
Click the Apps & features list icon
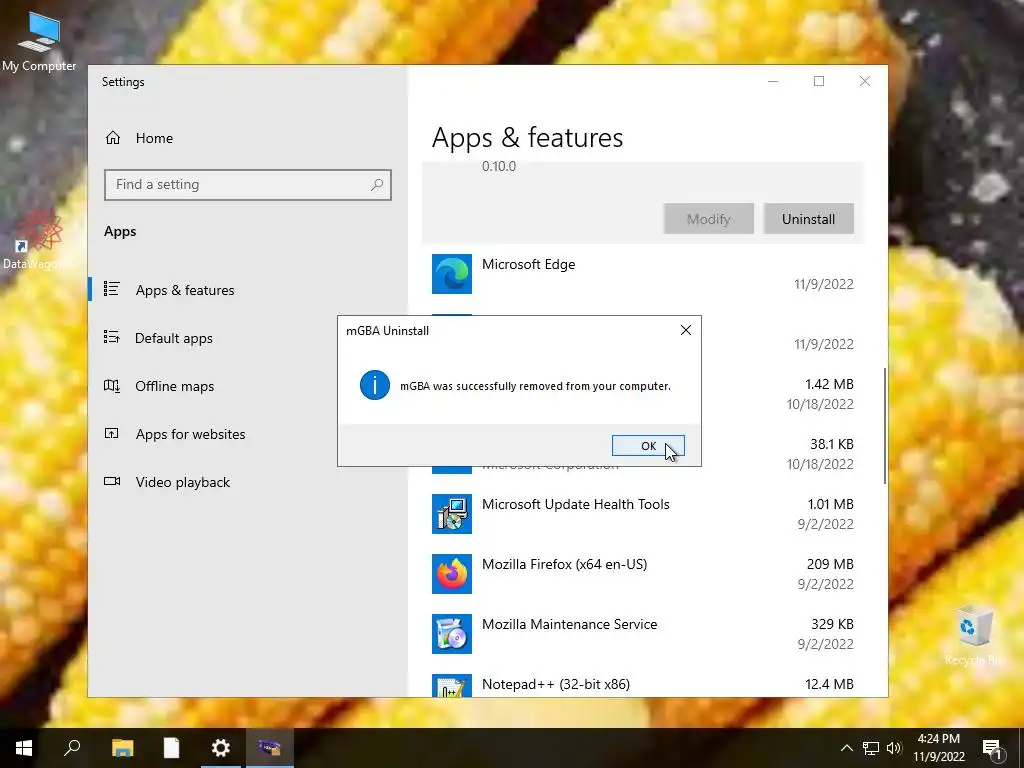tap(112, 289)
